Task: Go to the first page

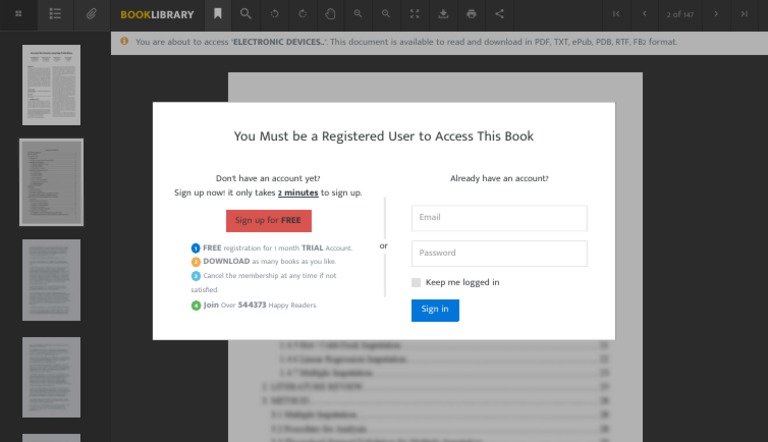Action: click(616, 14)
